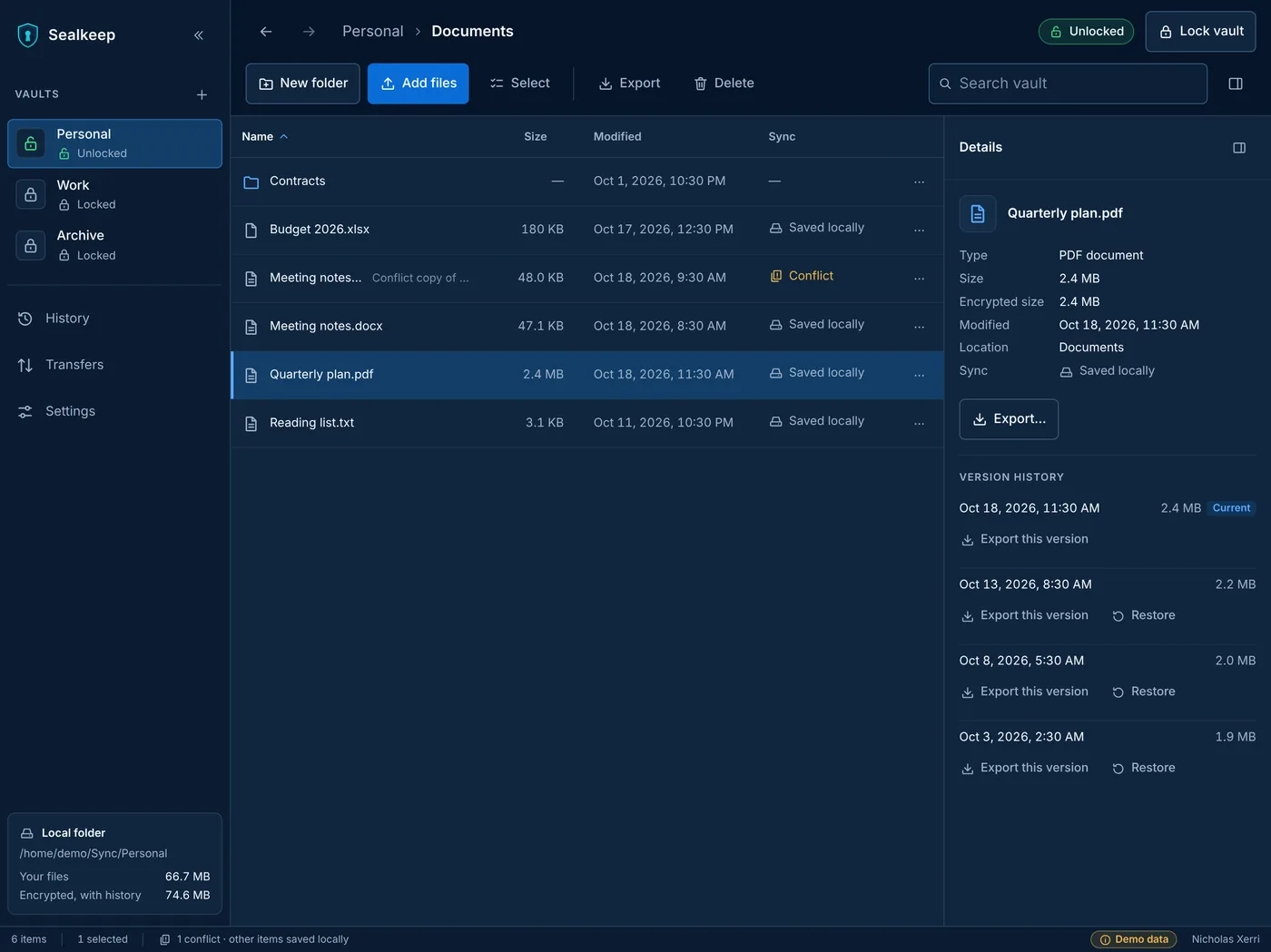Open the more options menu for Contracts
The width and height of the screenshot is (1271, 952).
[919, 182]
